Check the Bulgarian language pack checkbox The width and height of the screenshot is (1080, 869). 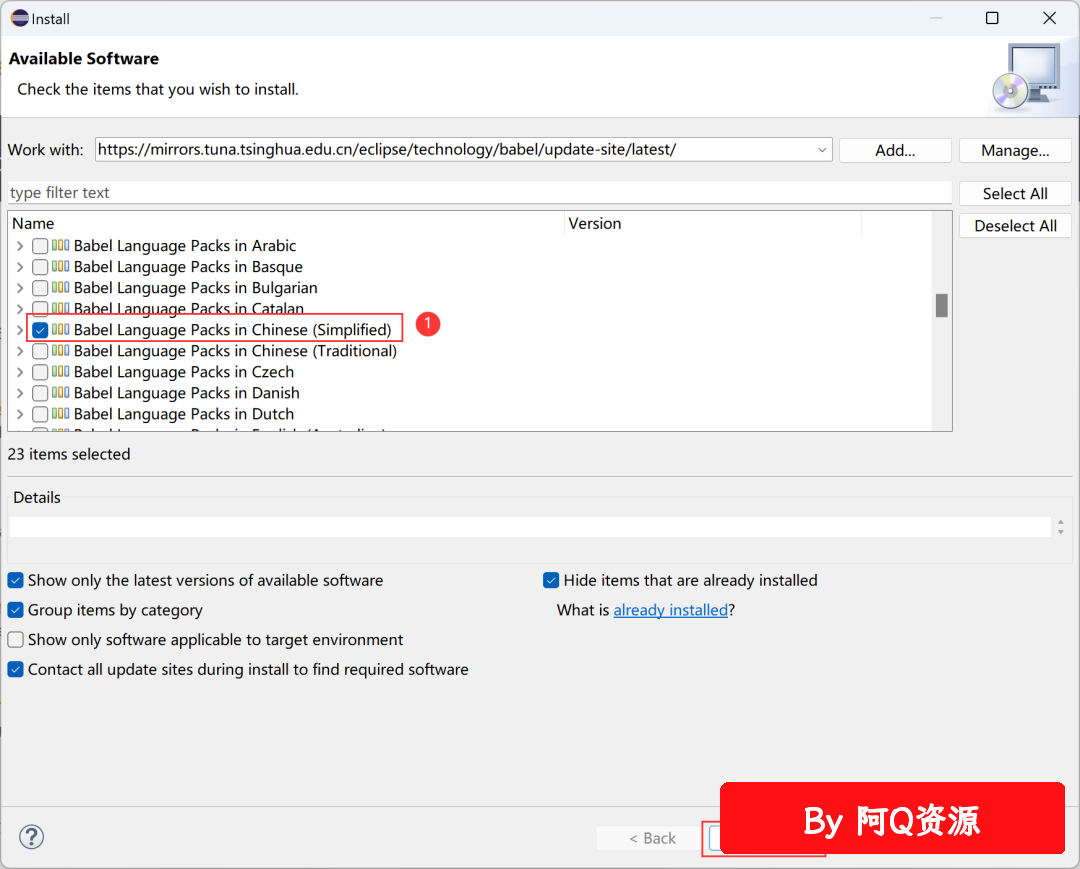[40, 288]
